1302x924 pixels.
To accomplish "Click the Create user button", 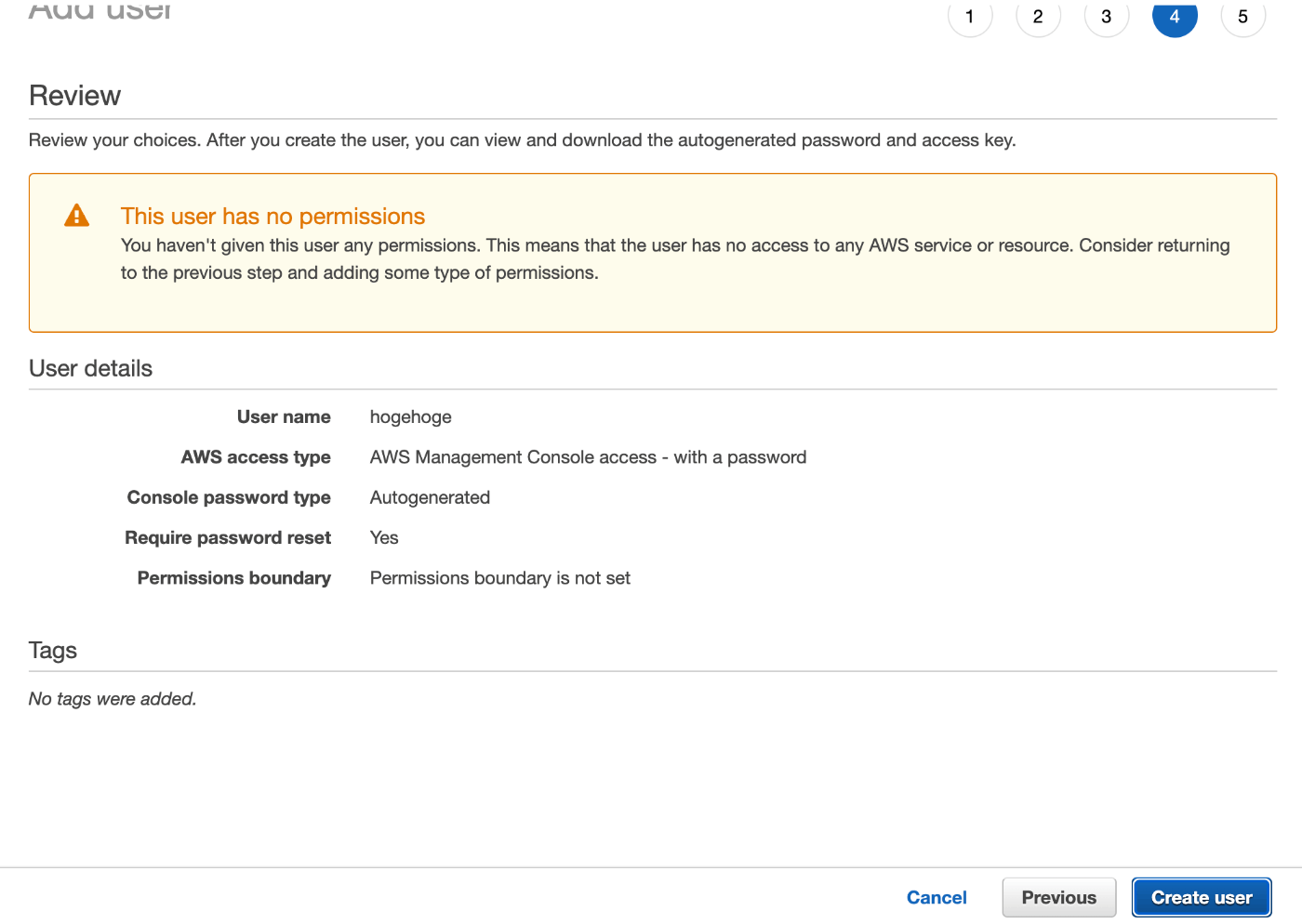I will coord(1202,897).
